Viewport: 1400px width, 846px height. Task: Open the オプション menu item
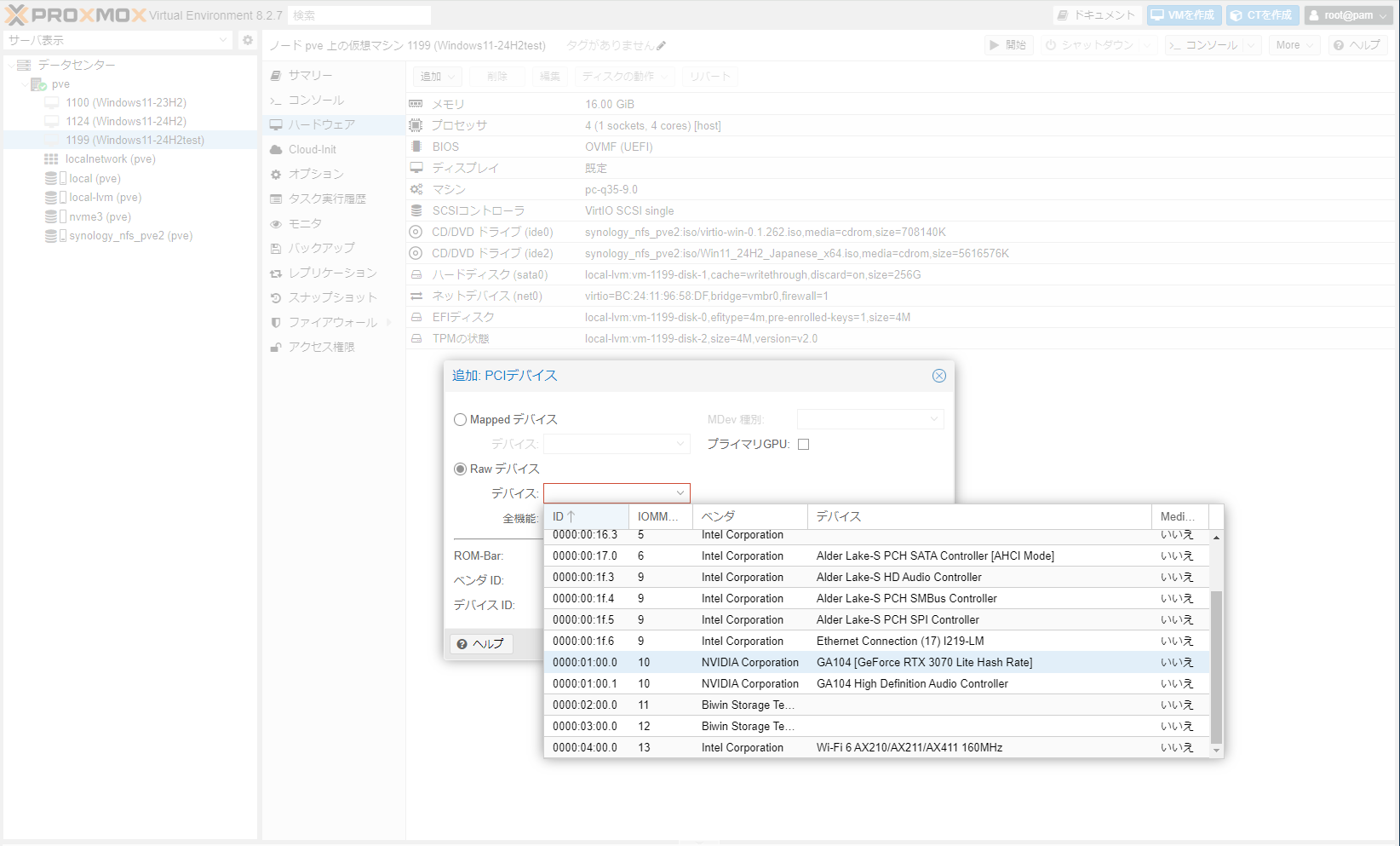coord(316,174)
